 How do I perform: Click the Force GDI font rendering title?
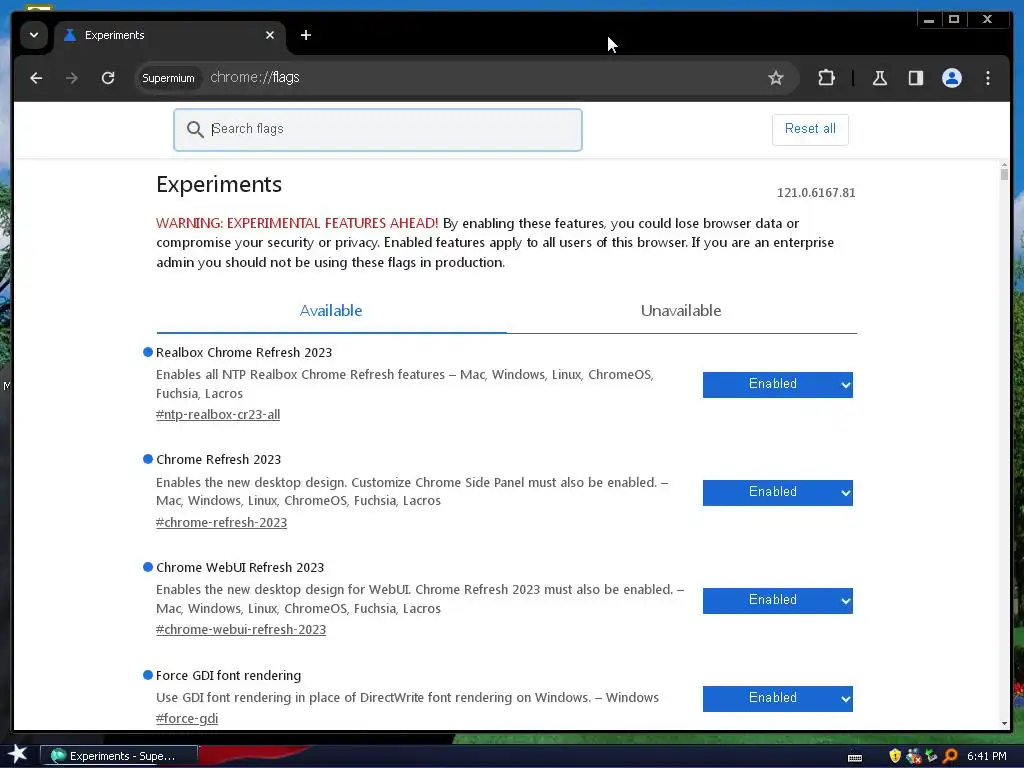(228, 675)
